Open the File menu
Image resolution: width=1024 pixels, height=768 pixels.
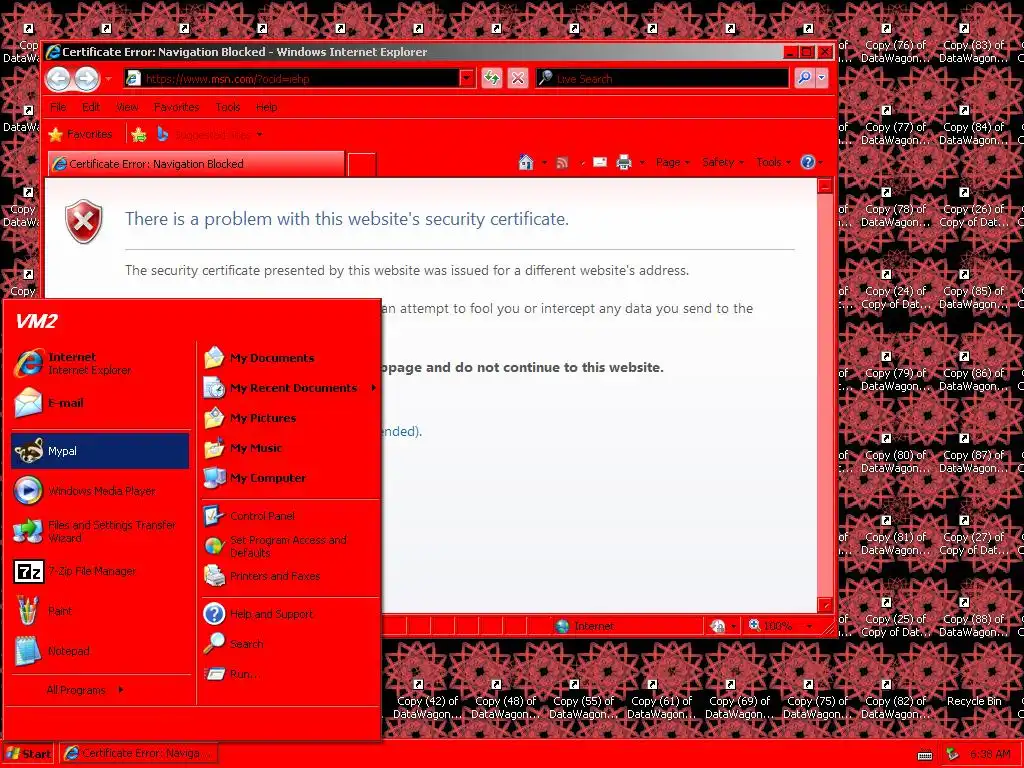click(58, 107)
